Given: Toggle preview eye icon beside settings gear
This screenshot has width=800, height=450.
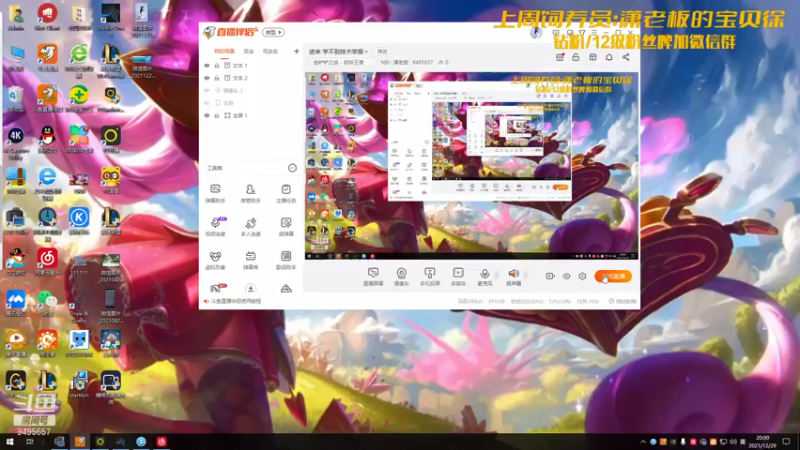Looking at the screenshot, I should pyautogui.click(x=566, y=276).
